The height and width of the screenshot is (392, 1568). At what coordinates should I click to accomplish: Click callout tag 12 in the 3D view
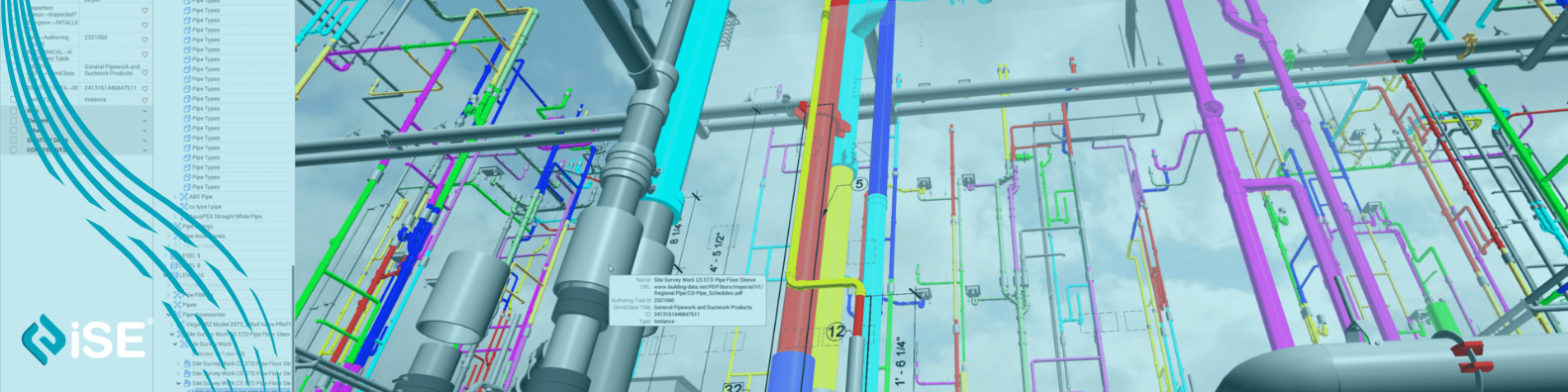(835, 332)
